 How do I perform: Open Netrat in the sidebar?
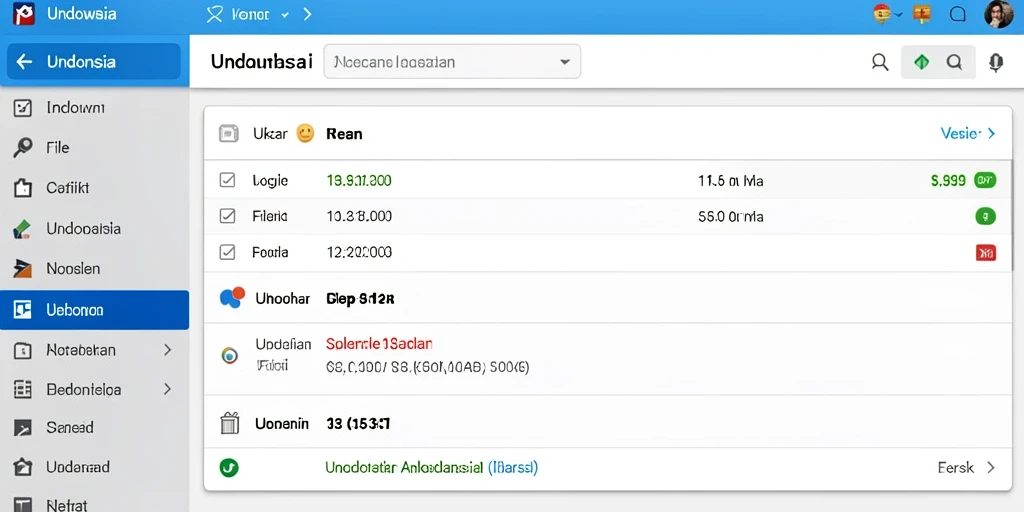coord(67,505)
